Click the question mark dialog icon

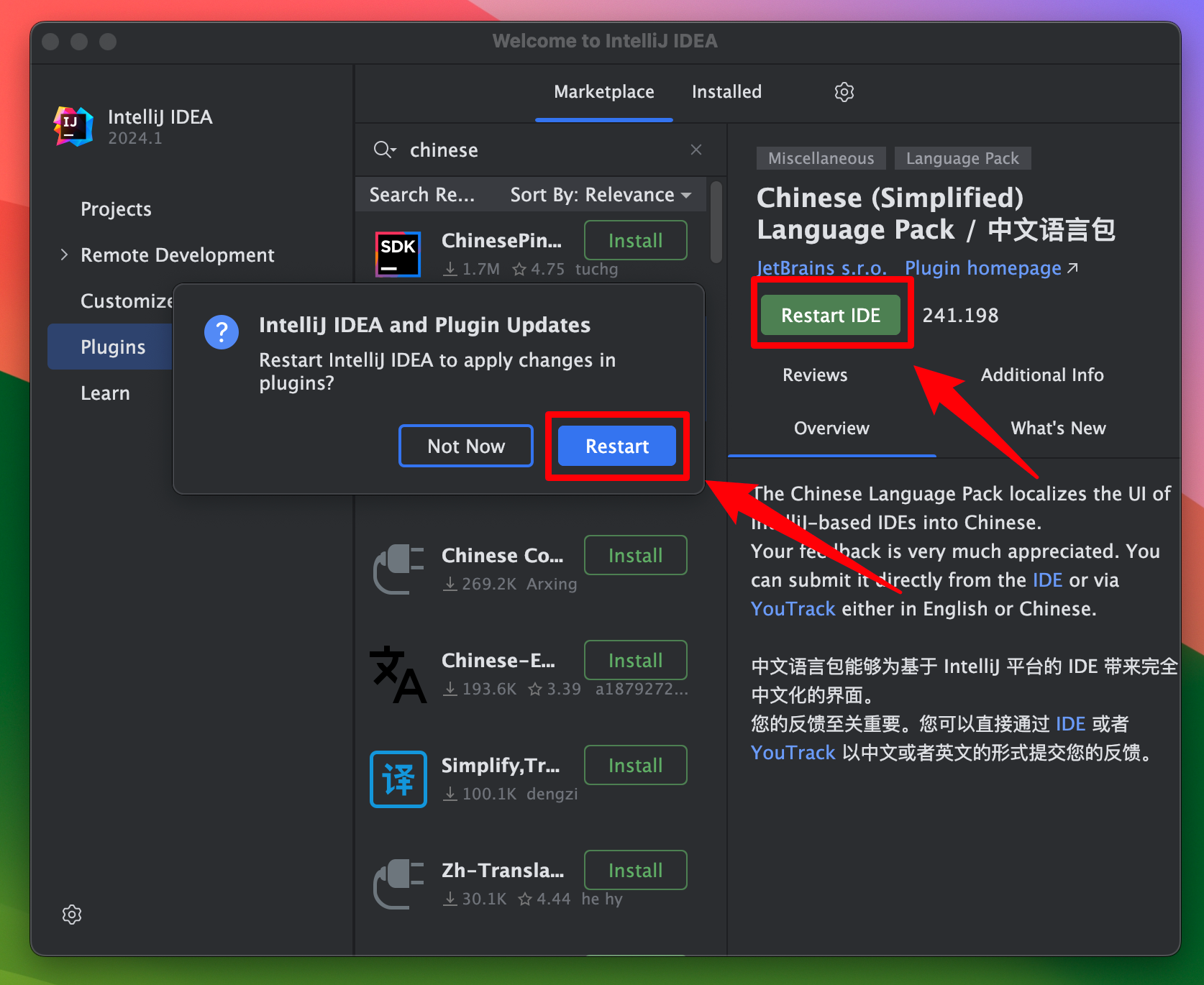pos(222,332)
